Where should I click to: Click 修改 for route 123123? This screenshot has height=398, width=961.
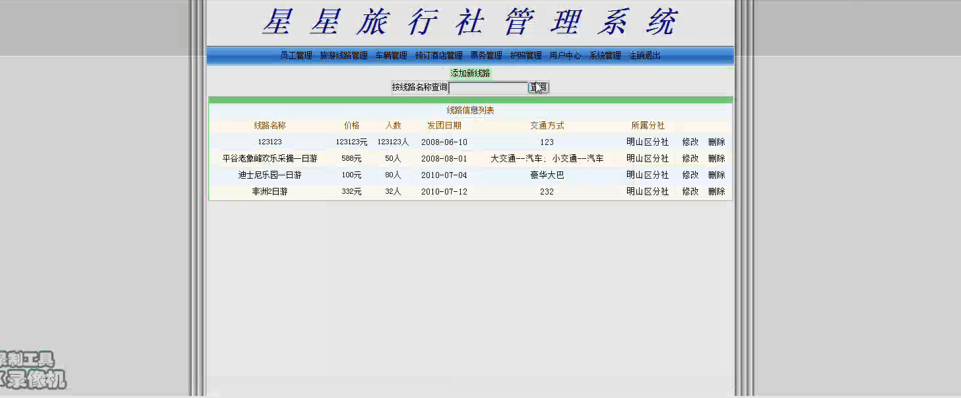coord(690,142)
